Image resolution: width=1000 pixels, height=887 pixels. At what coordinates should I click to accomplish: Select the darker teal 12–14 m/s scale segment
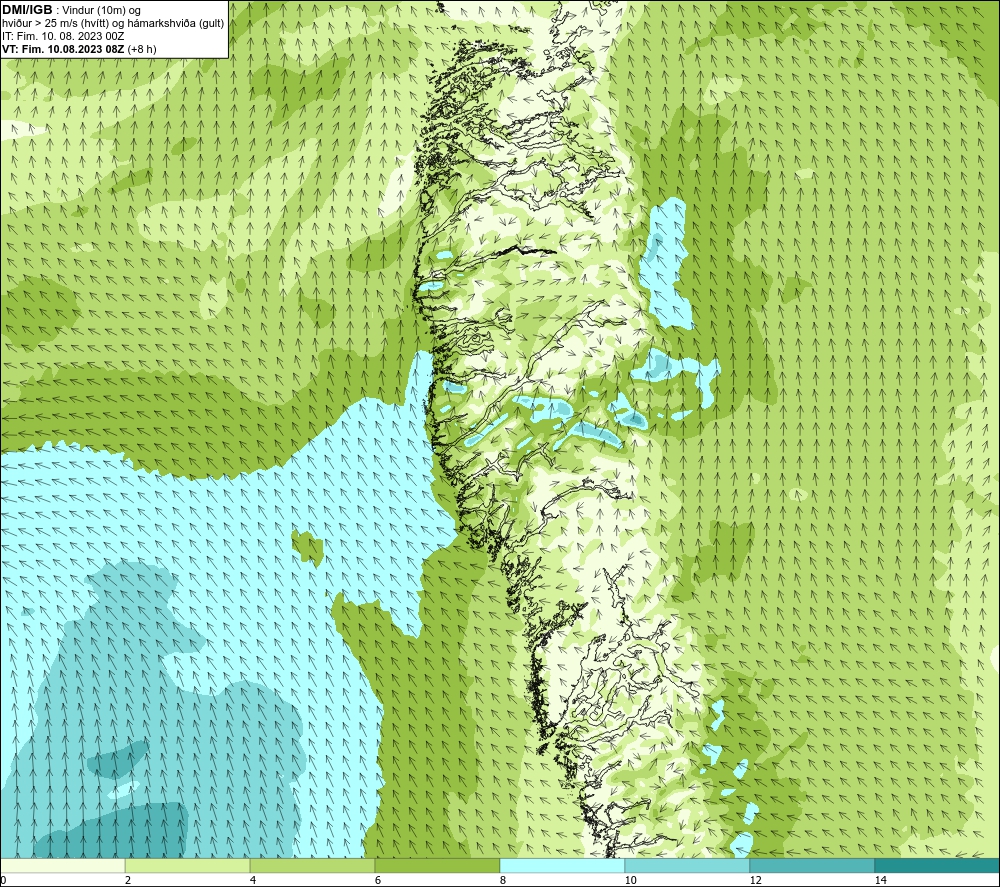(x=812, y=865)
